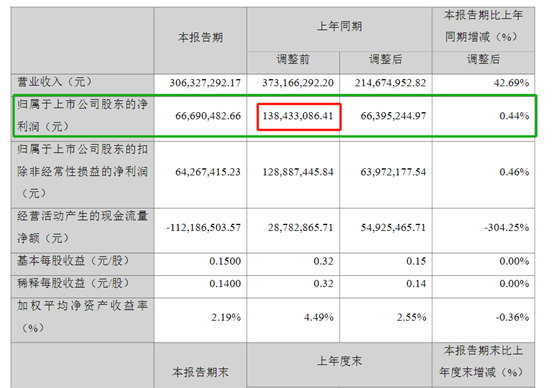Select value 54,925,465.71
The width and height of the screenshot is (554, 388).
click(393, 228)
